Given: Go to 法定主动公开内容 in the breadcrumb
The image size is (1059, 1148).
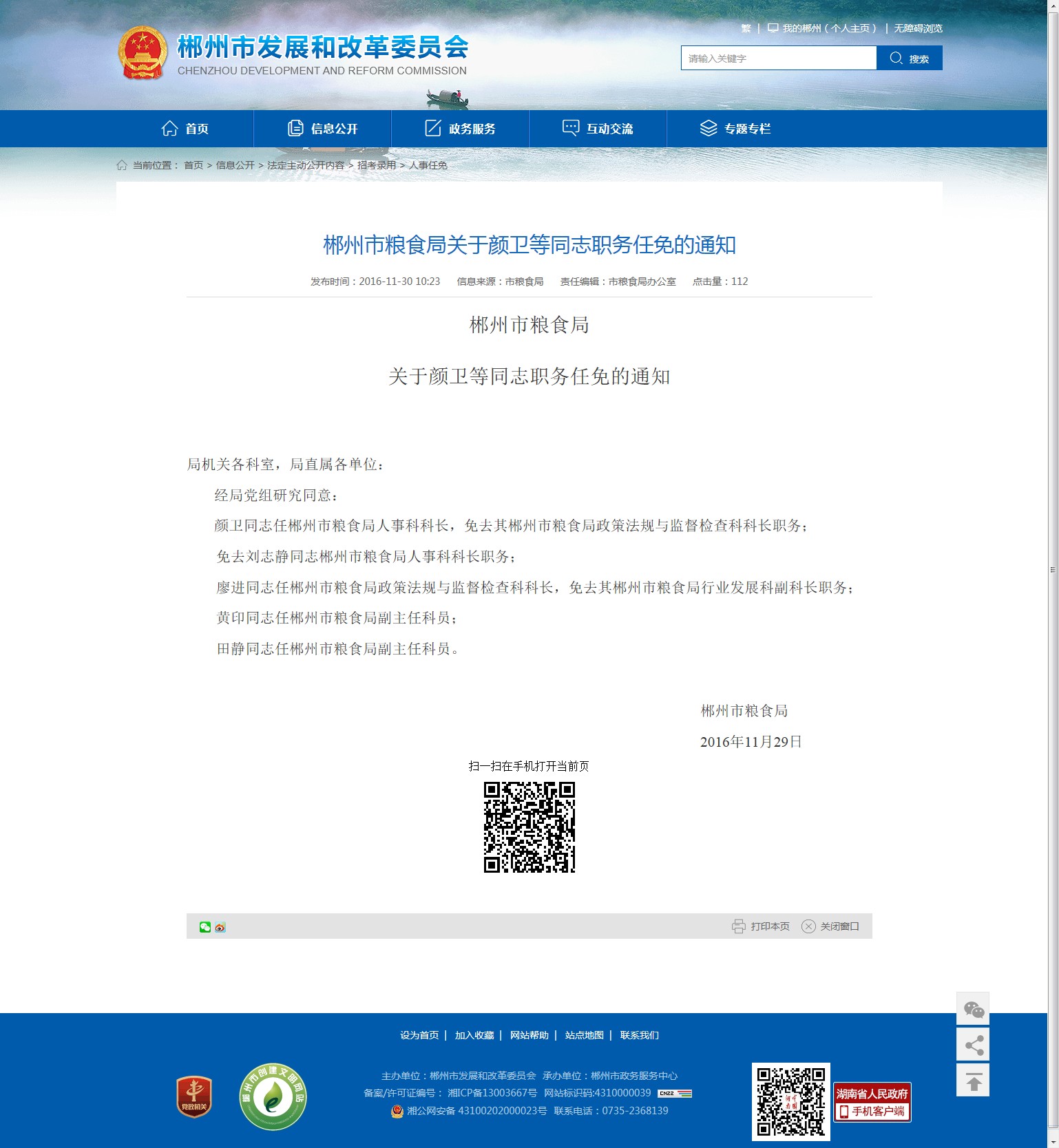Looking at the screenshot, I should pos(306,165).
